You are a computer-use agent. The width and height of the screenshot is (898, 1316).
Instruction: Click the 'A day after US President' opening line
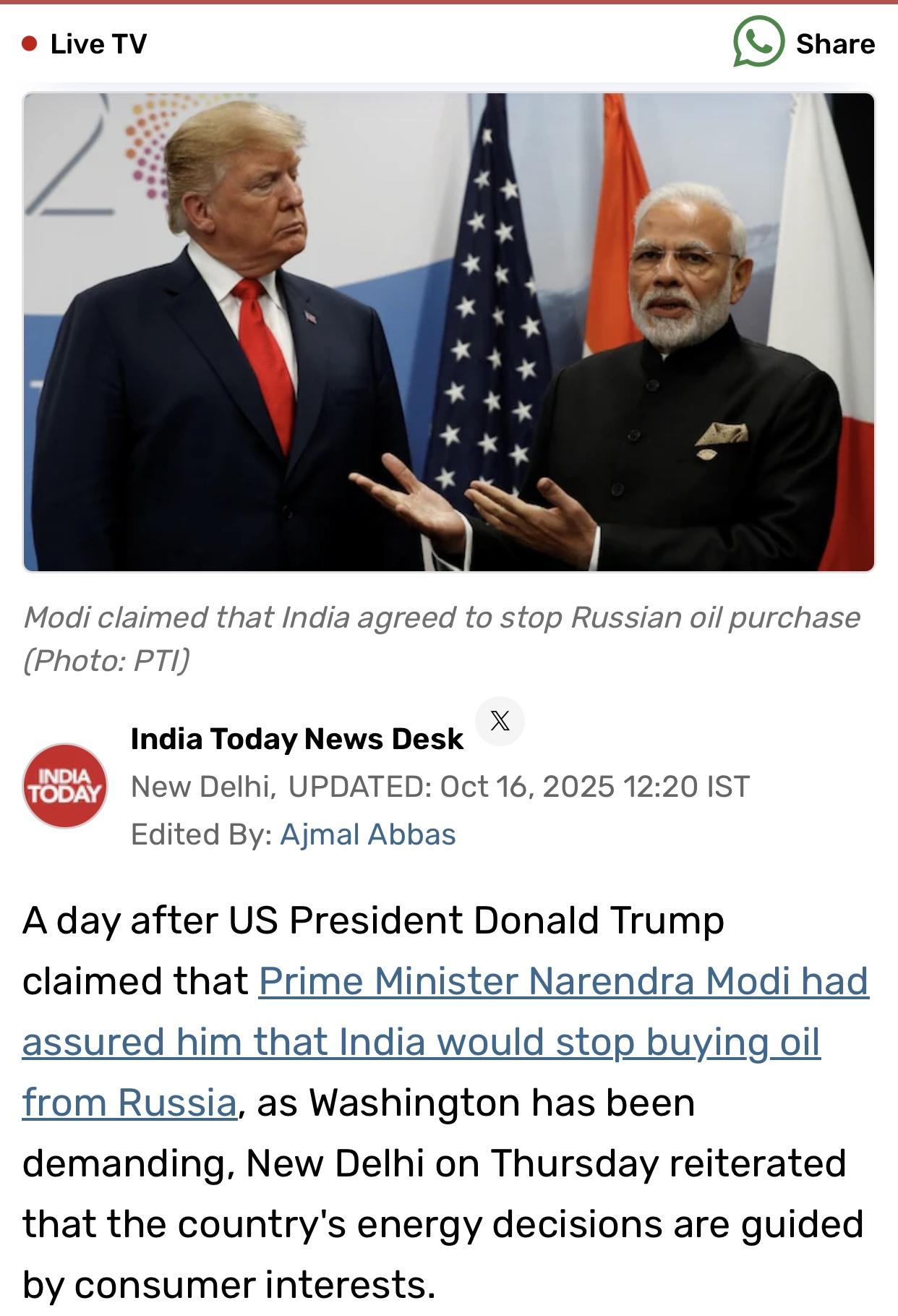click(373, 920)
